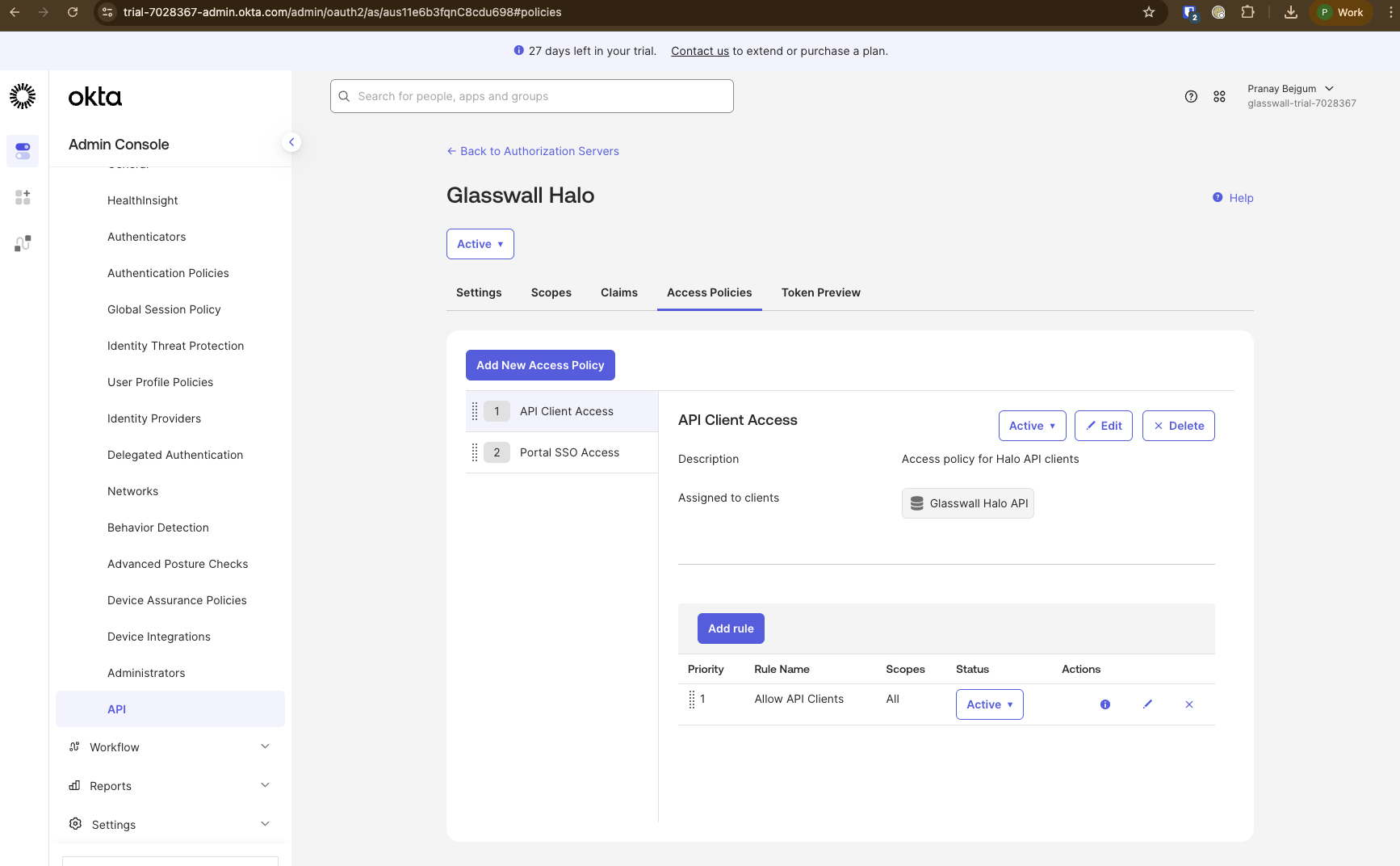Expand the Pranay Bejgum account menu
This screenshot has height=866, width=1400.
1301,95
